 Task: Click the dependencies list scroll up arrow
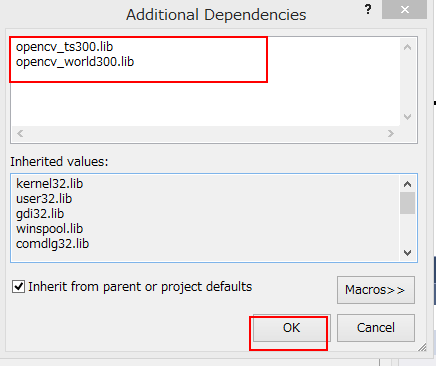407,47
